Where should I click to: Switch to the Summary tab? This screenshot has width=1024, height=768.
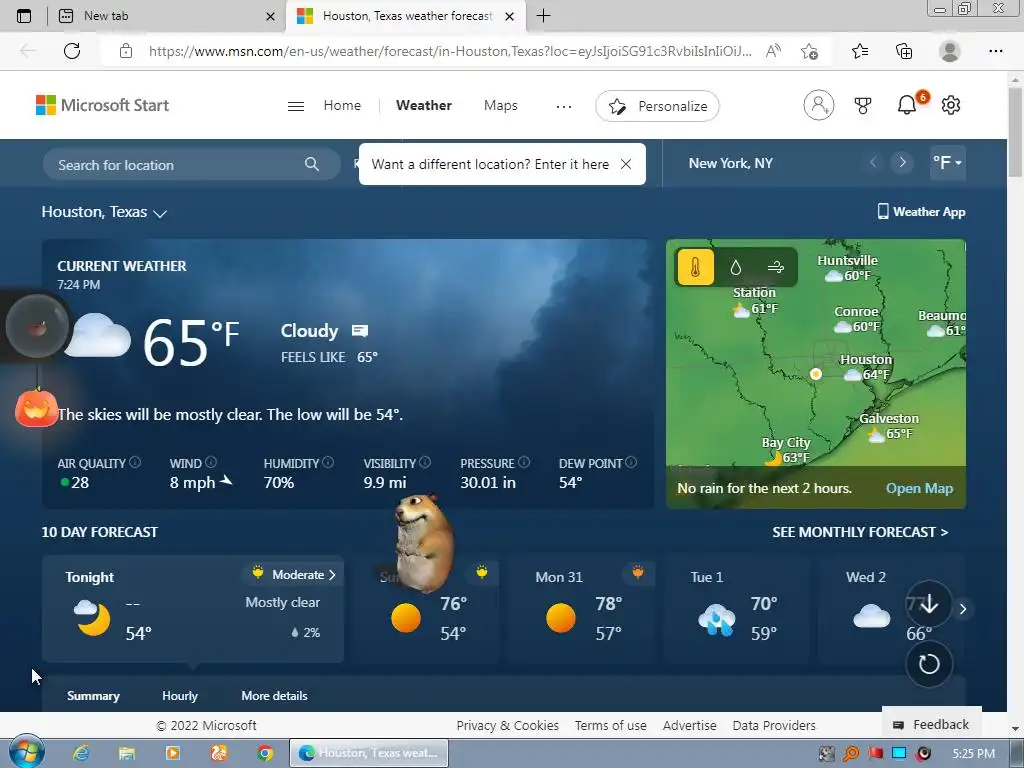coord(93,696)
